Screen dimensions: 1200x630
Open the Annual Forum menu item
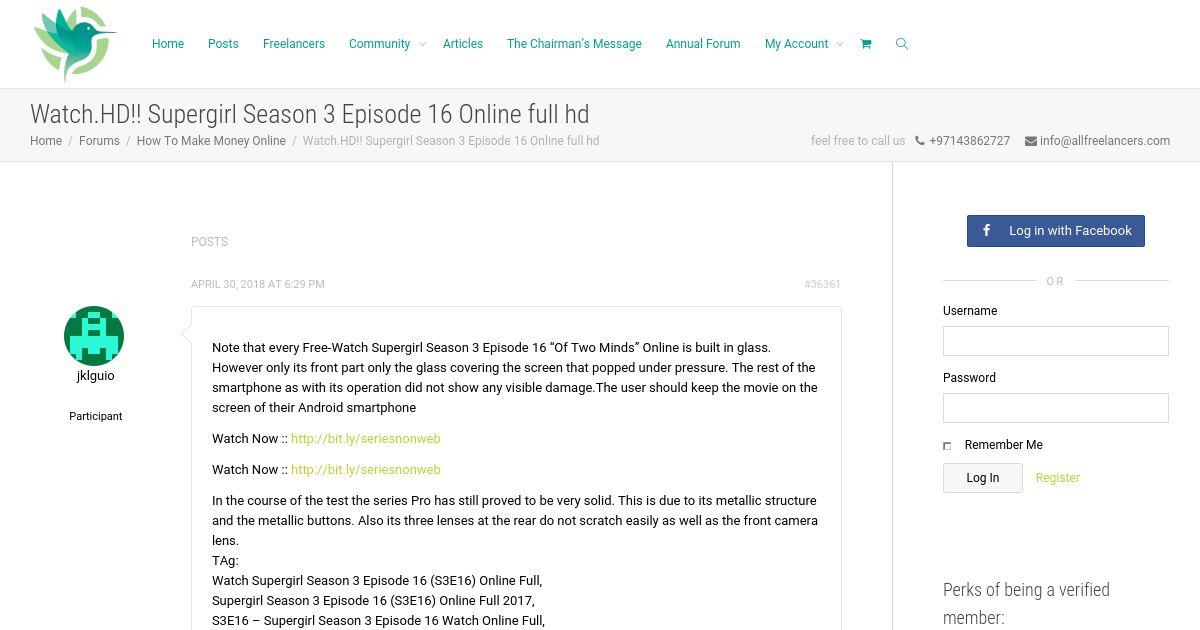(x=703, y=44)
